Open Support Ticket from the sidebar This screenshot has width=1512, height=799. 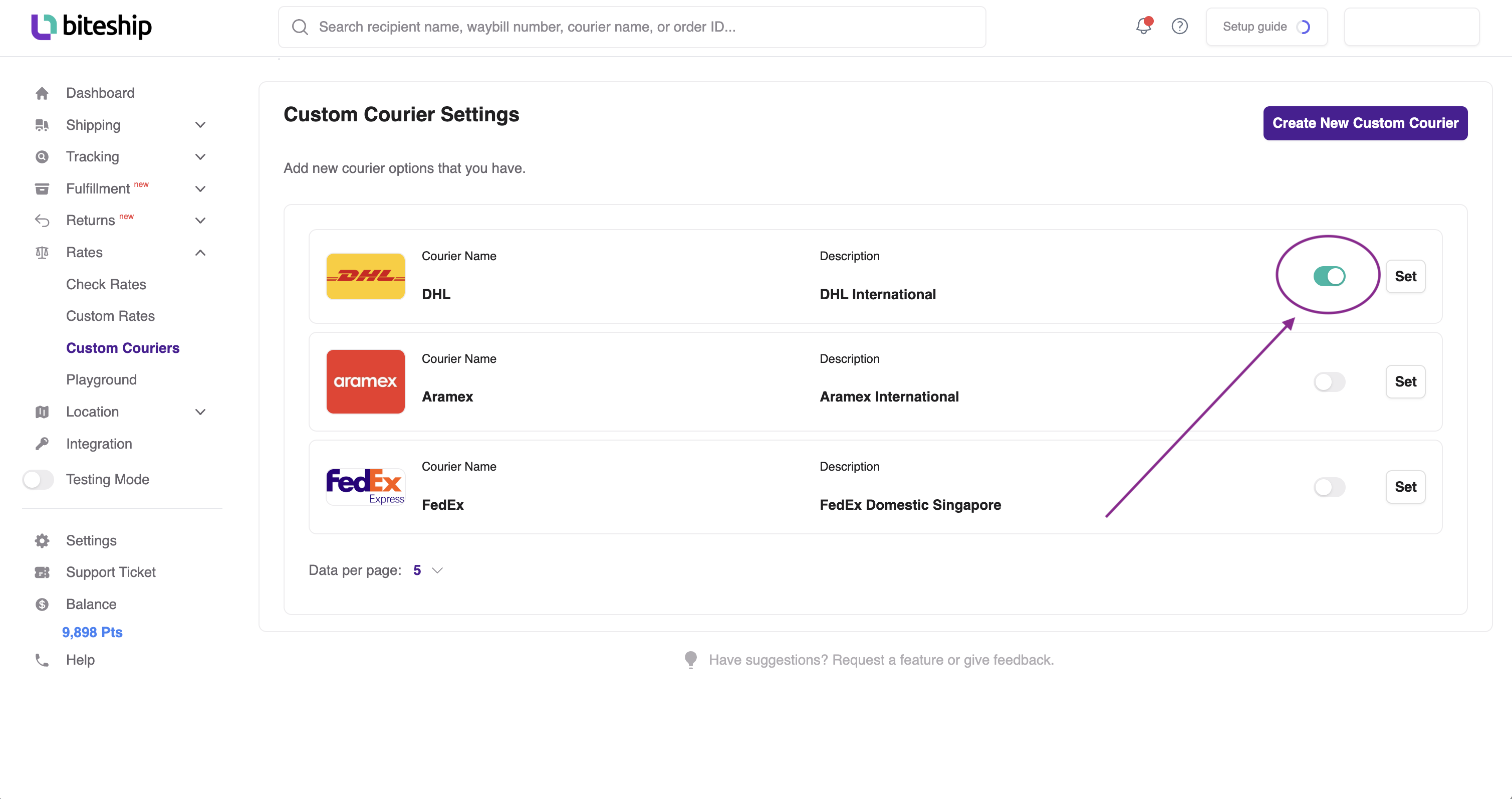[x=111, y=572]
